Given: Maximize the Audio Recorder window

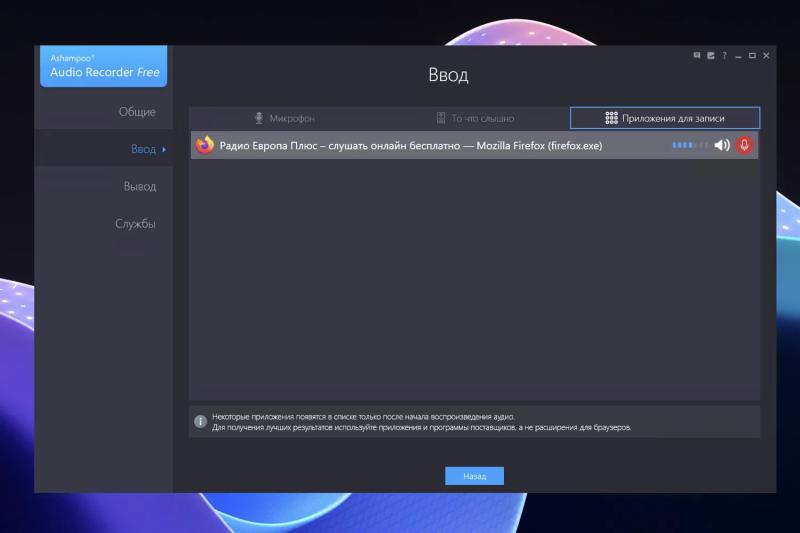Looking at the screenshot, I should [752, 55].
